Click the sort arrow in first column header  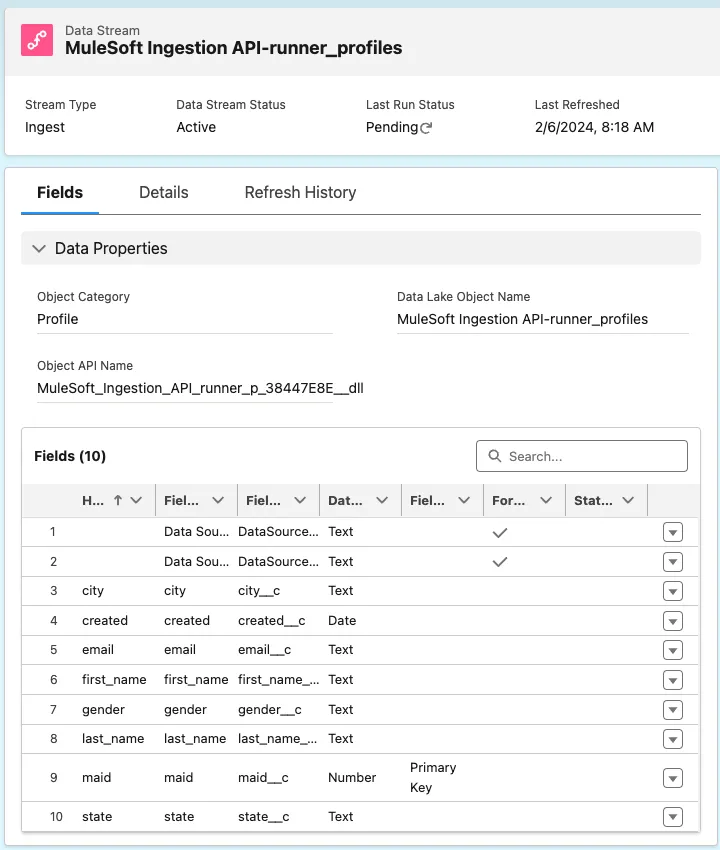118,500
